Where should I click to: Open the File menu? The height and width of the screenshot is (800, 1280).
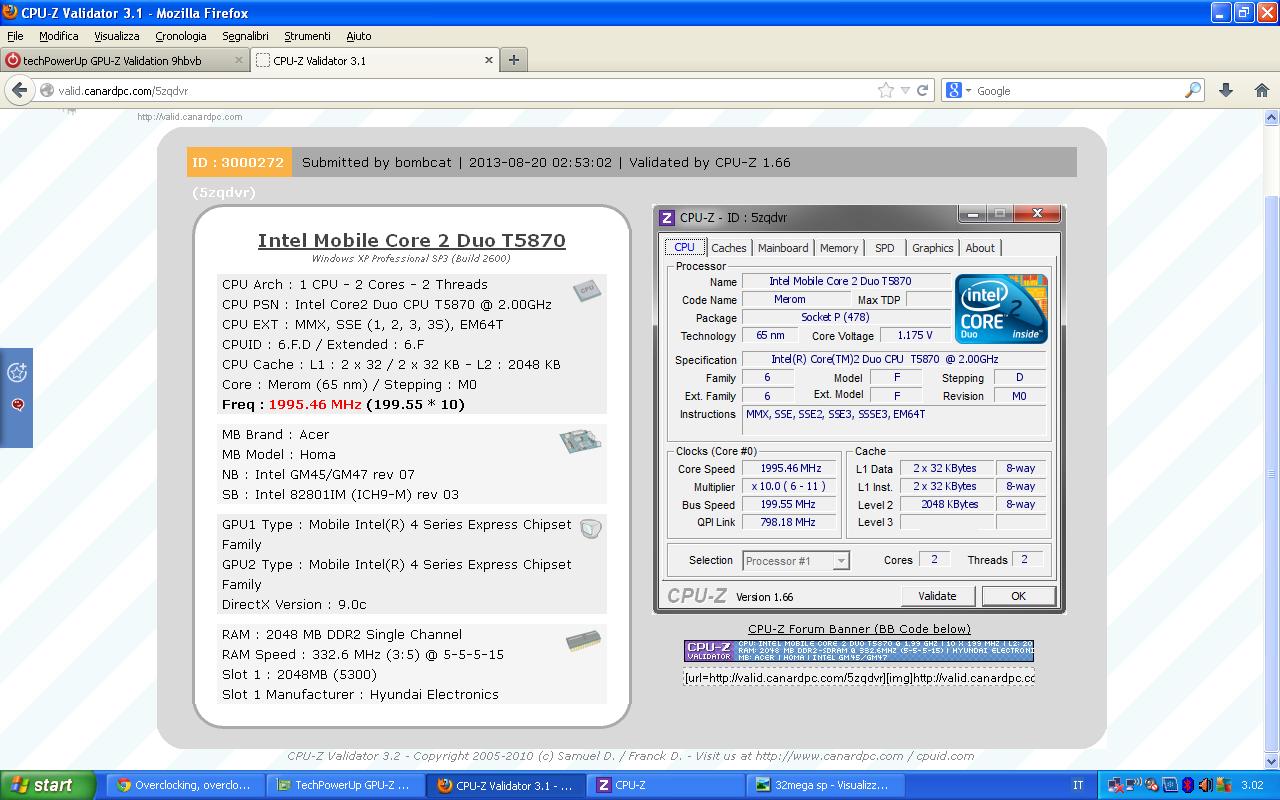[x=15, y=36]
